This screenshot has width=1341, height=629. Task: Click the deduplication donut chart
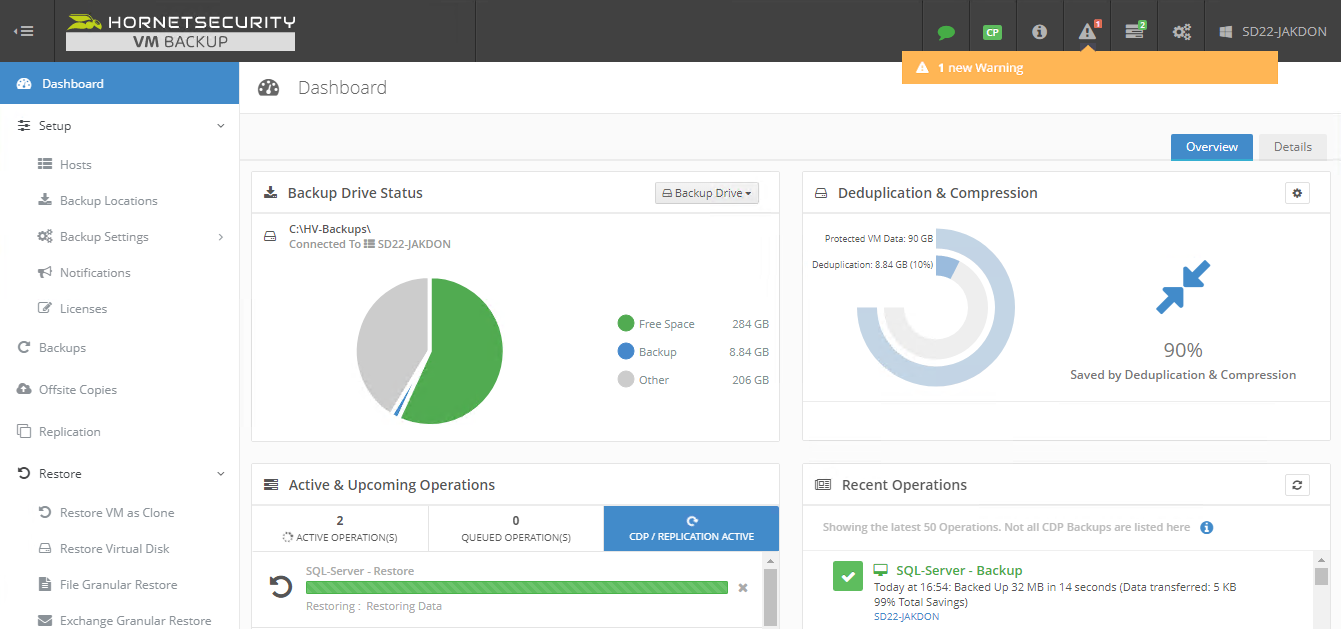pos(936,308)
